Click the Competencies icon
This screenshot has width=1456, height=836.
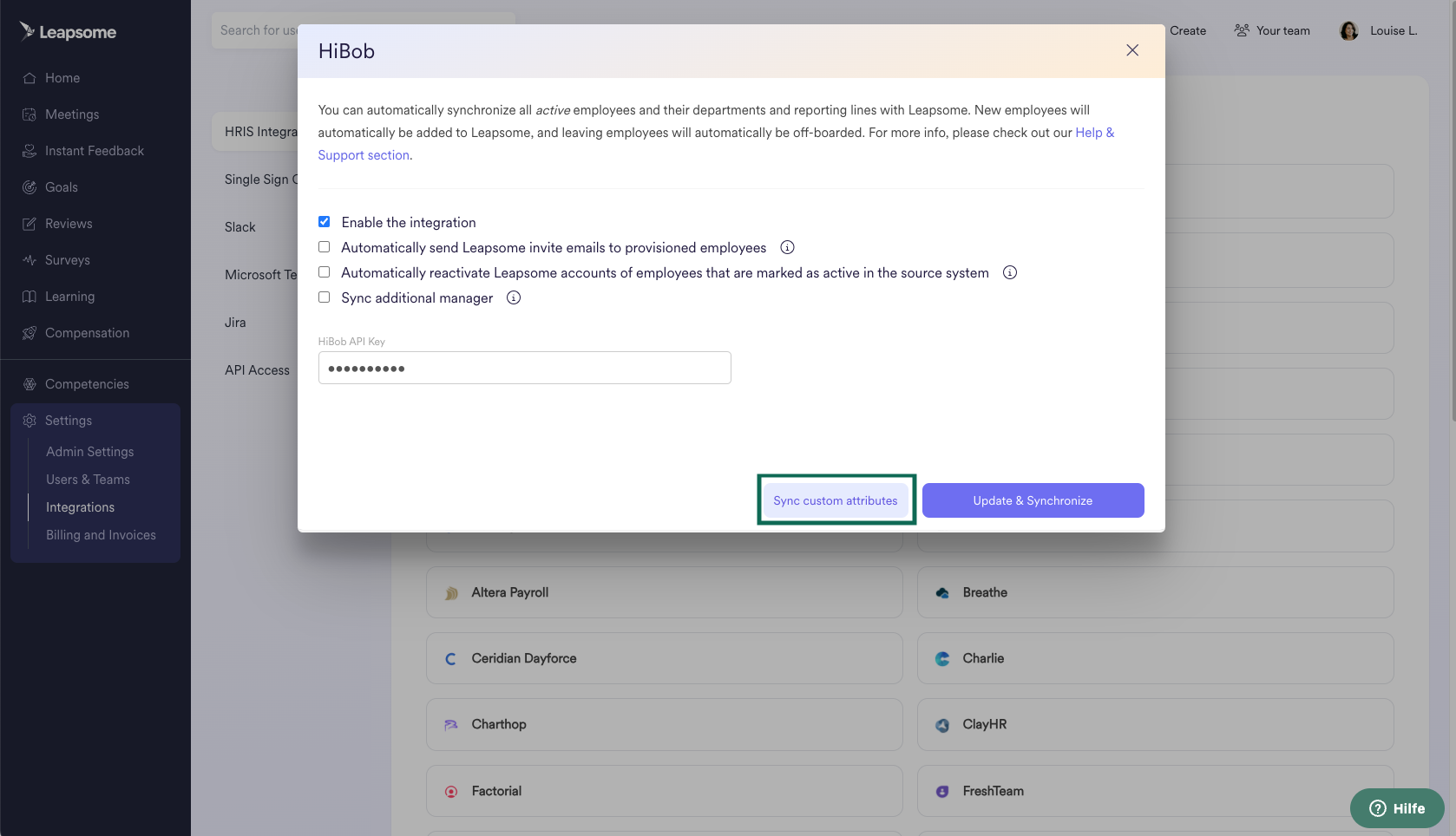tap(30, 384)
